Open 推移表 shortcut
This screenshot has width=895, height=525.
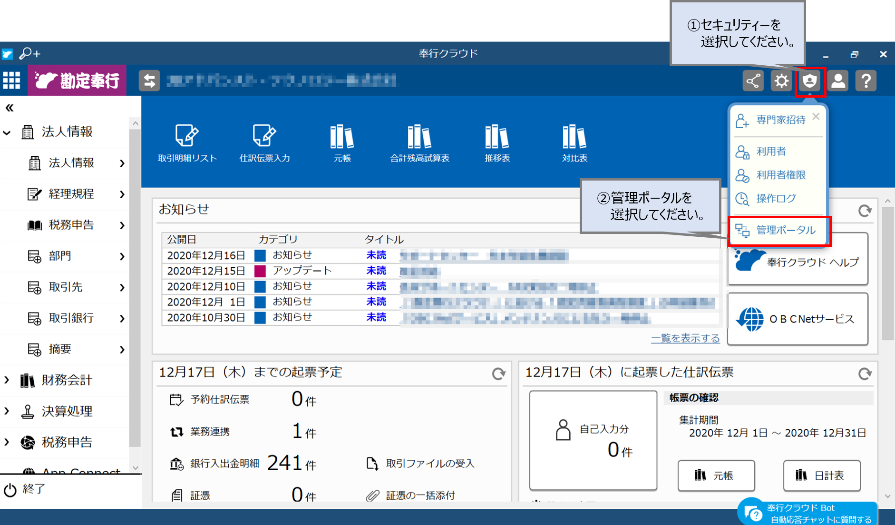pyautogui.click(x=497, y=143)
